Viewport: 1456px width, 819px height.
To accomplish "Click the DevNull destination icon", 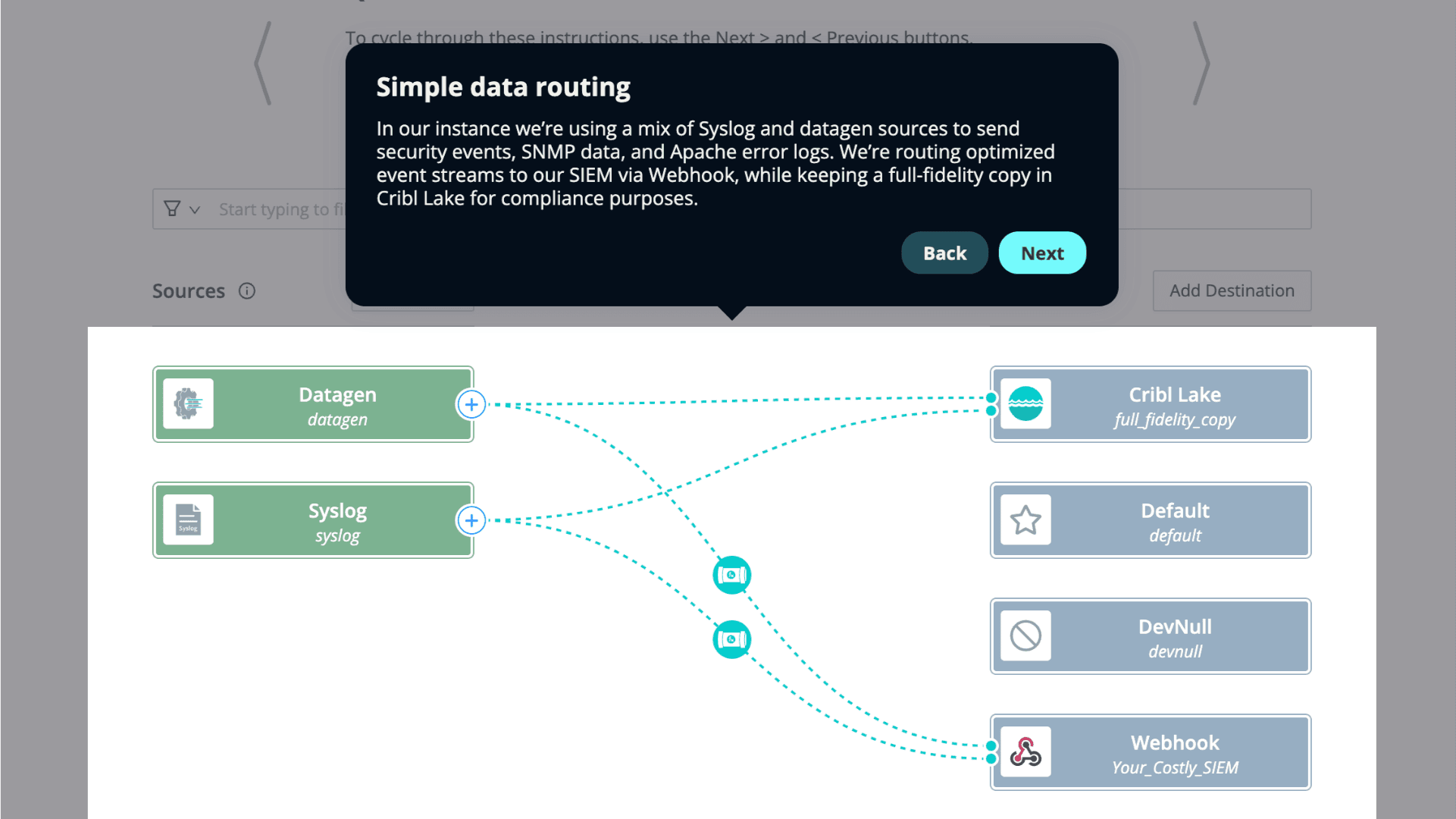I will pos(1025,636).
